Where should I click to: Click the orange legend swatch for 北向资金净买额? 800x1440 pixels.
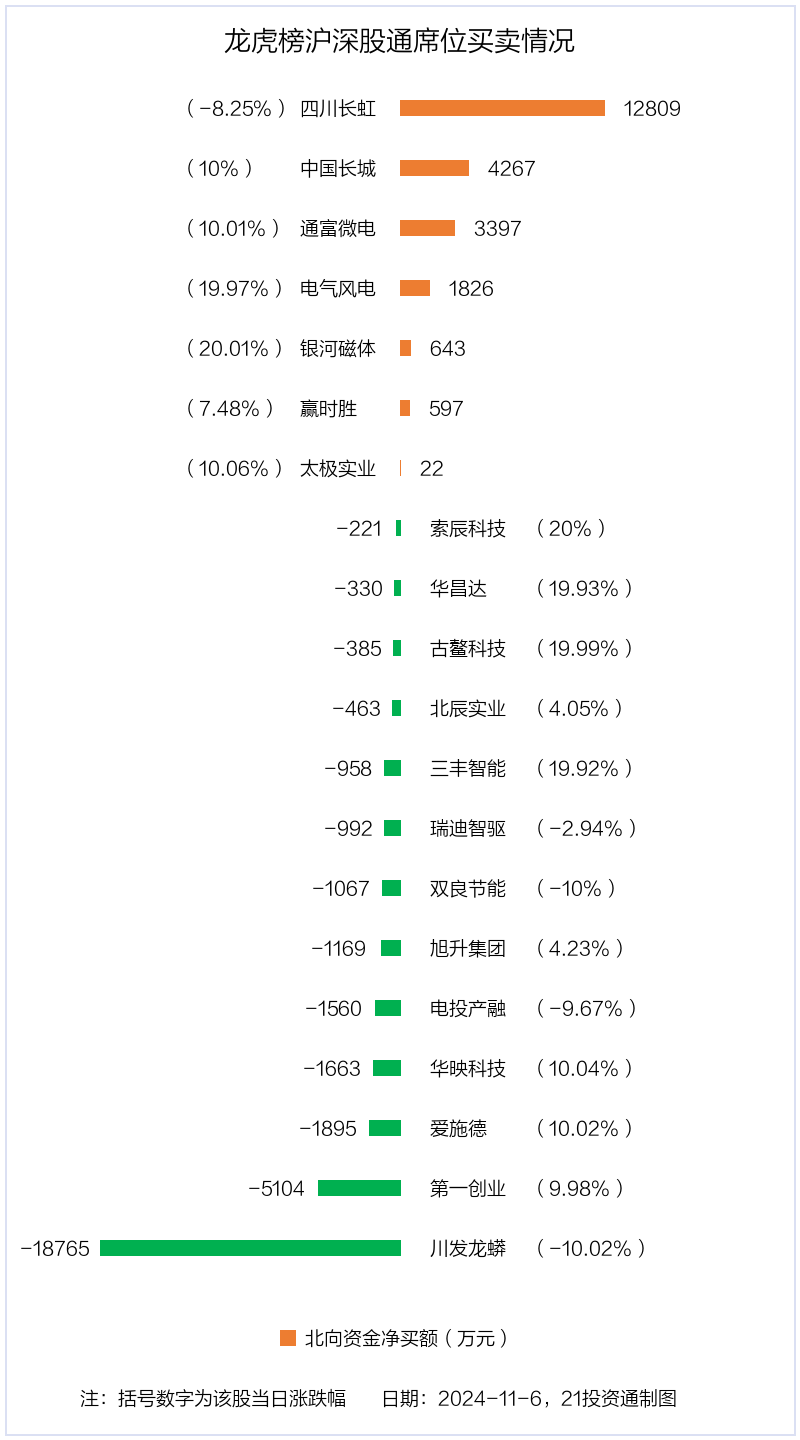(288, 1338)
